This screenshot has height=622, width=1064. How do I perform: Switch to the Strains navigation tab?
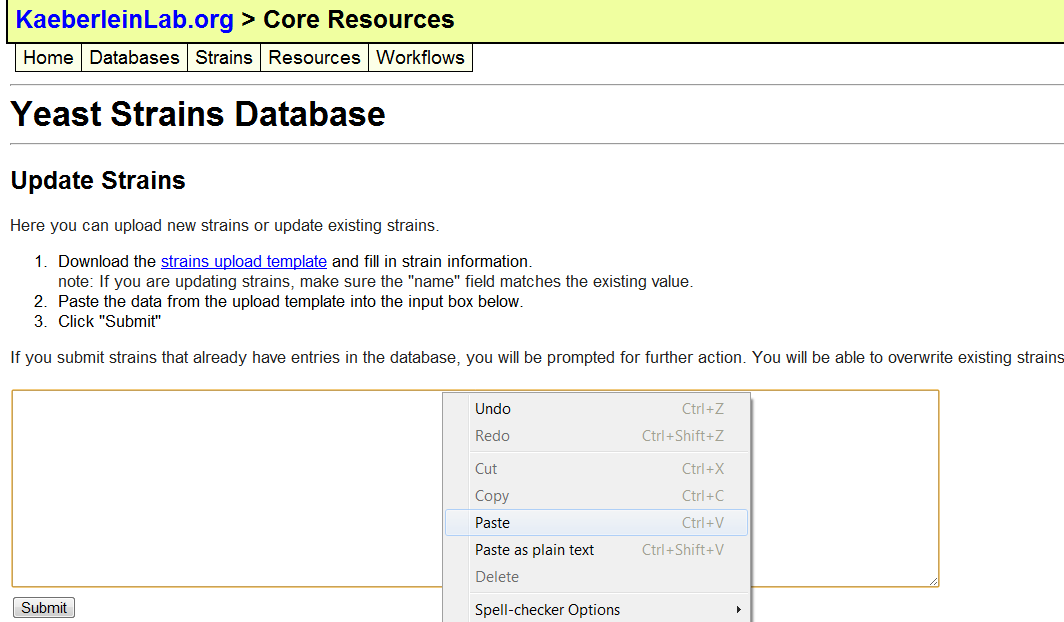tap(224, 58)
